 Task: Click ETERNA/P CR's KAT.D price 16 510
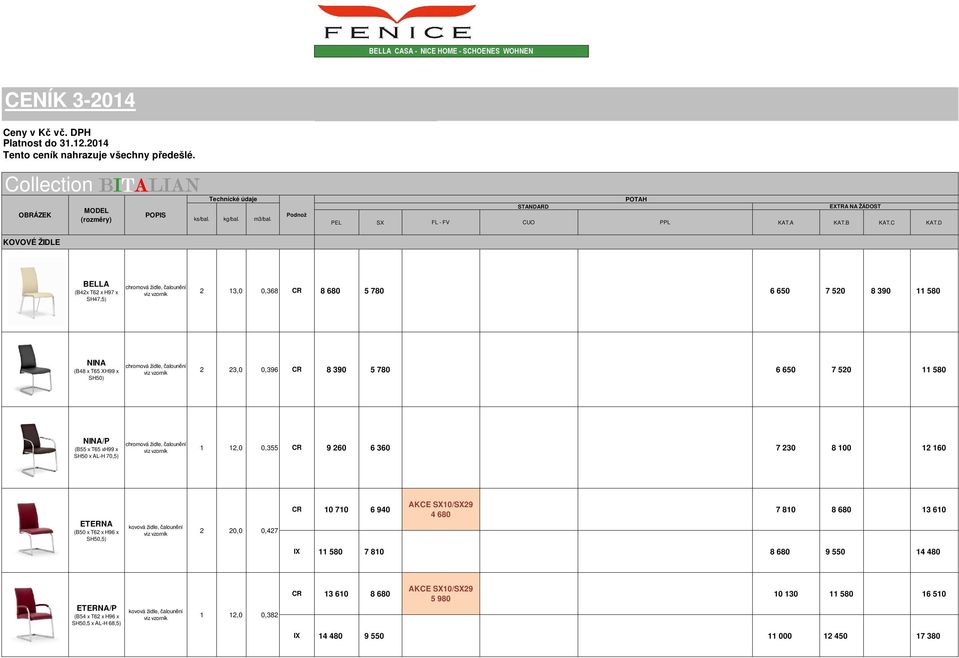[x=934, y=594]
